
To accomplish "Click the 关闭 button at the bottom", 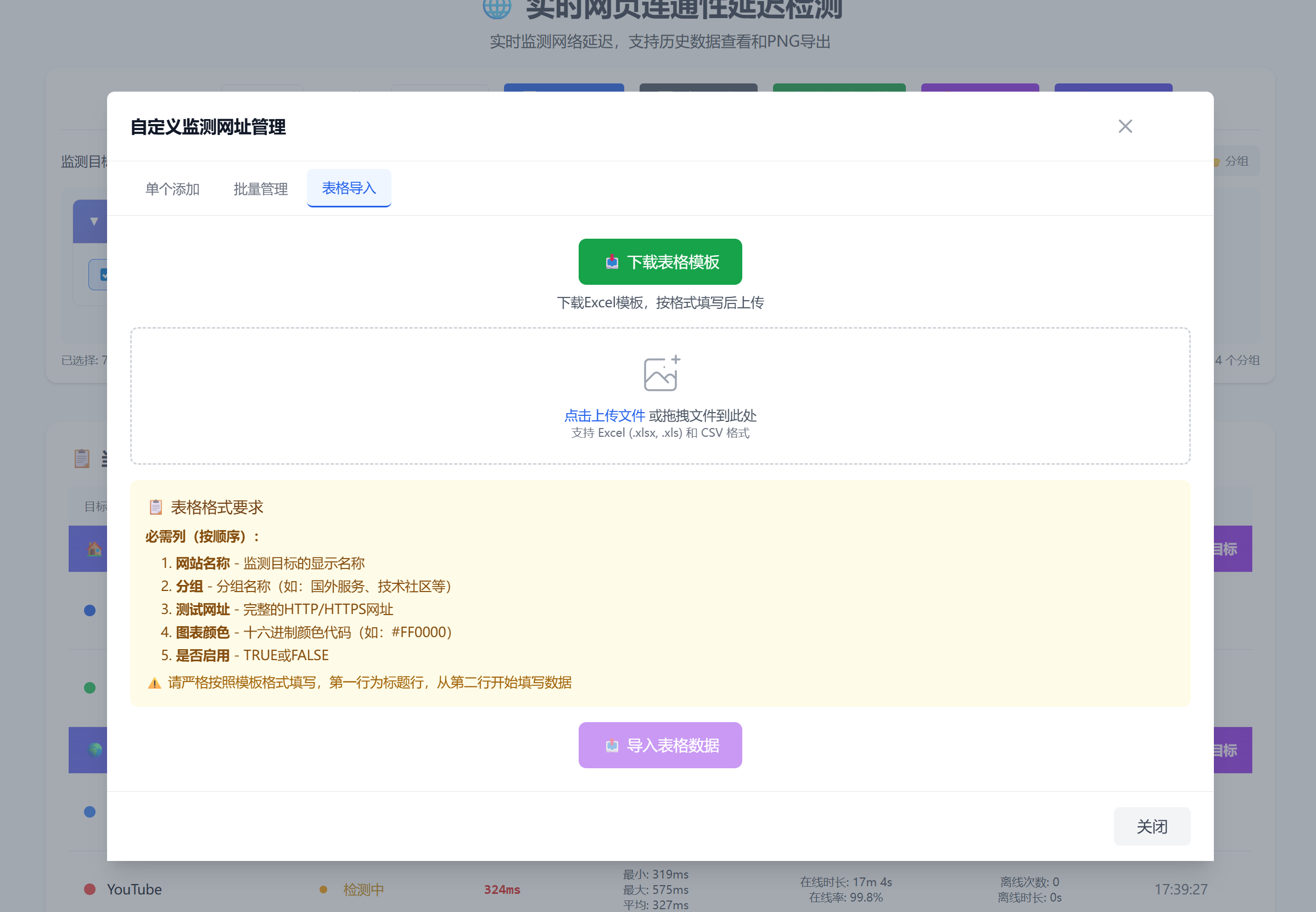I will tap(1151, 826).
